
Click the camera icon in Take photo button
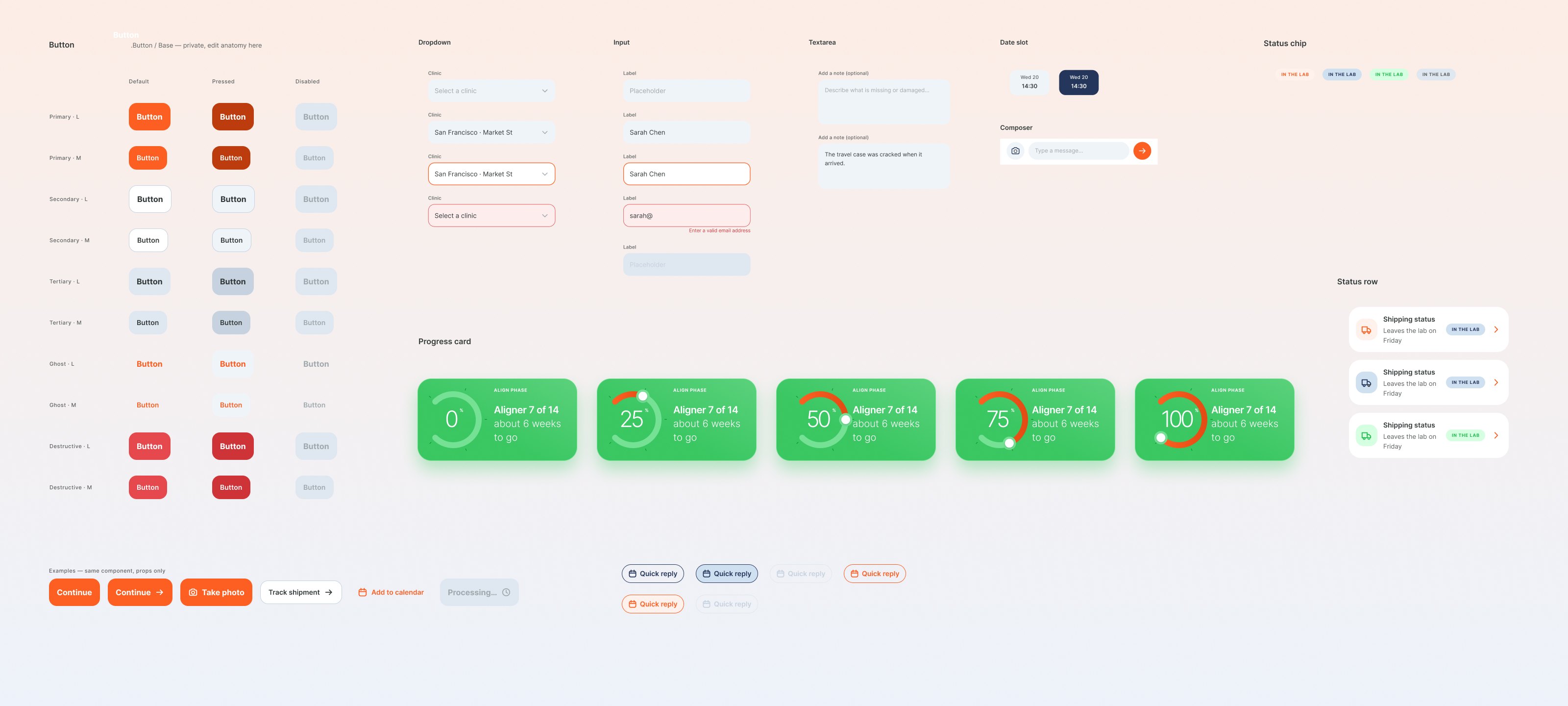pos(193,592)
